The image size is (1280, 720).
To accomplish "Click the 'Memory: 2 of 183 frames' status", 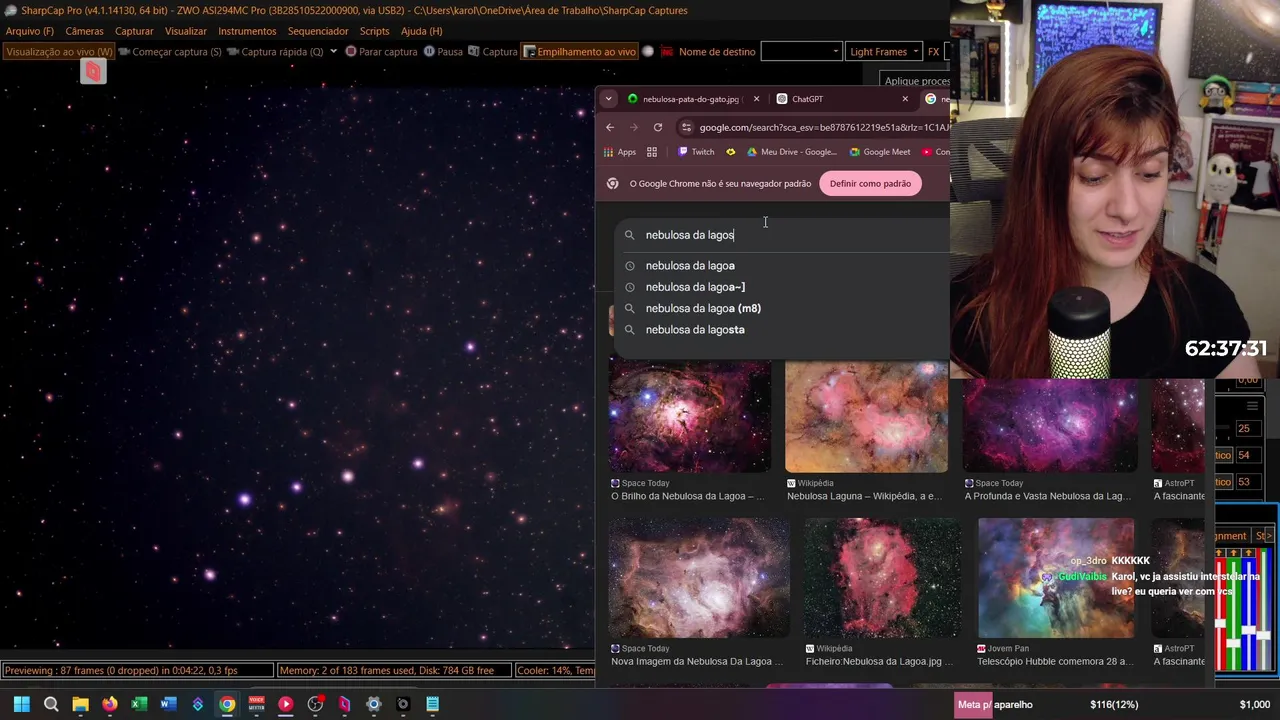I will point(393,671).
